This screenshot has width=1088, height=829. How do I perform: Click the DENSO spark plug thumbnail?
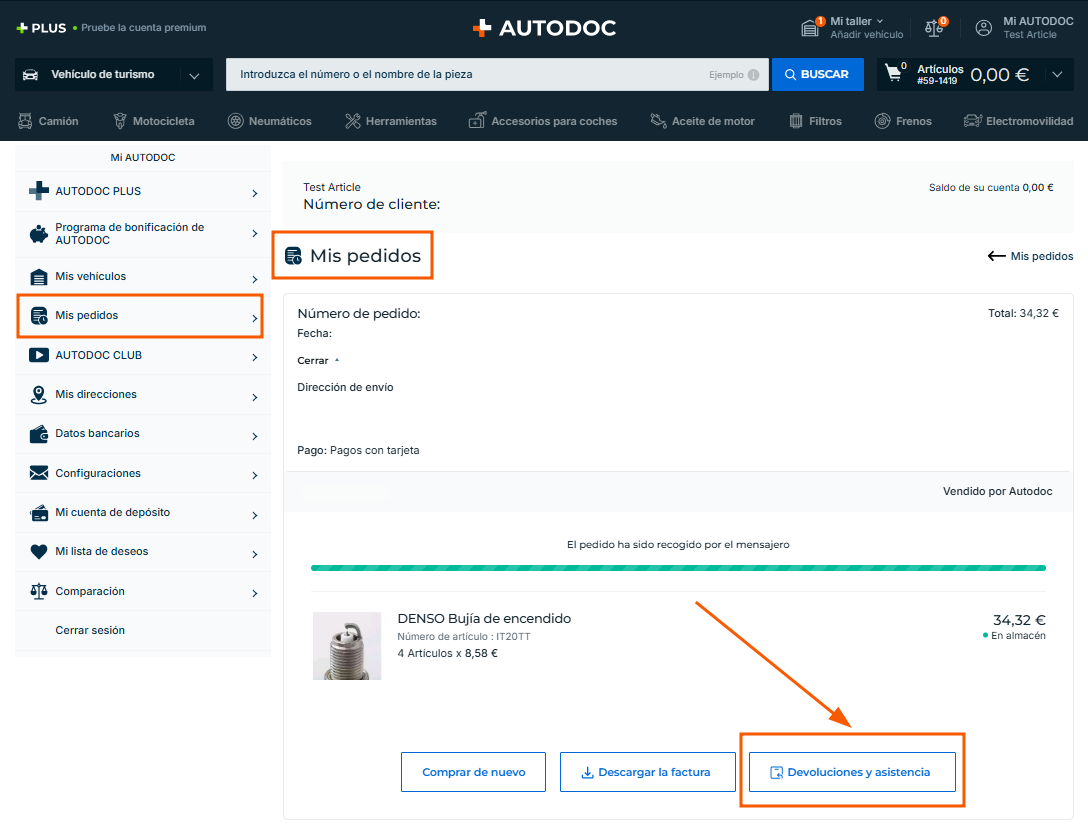click(347, 646)
